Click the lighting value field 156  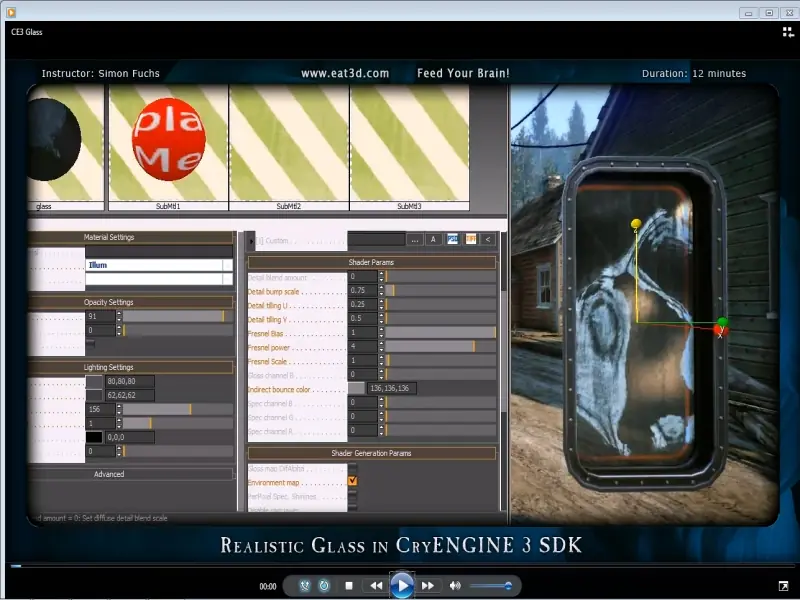101,409
